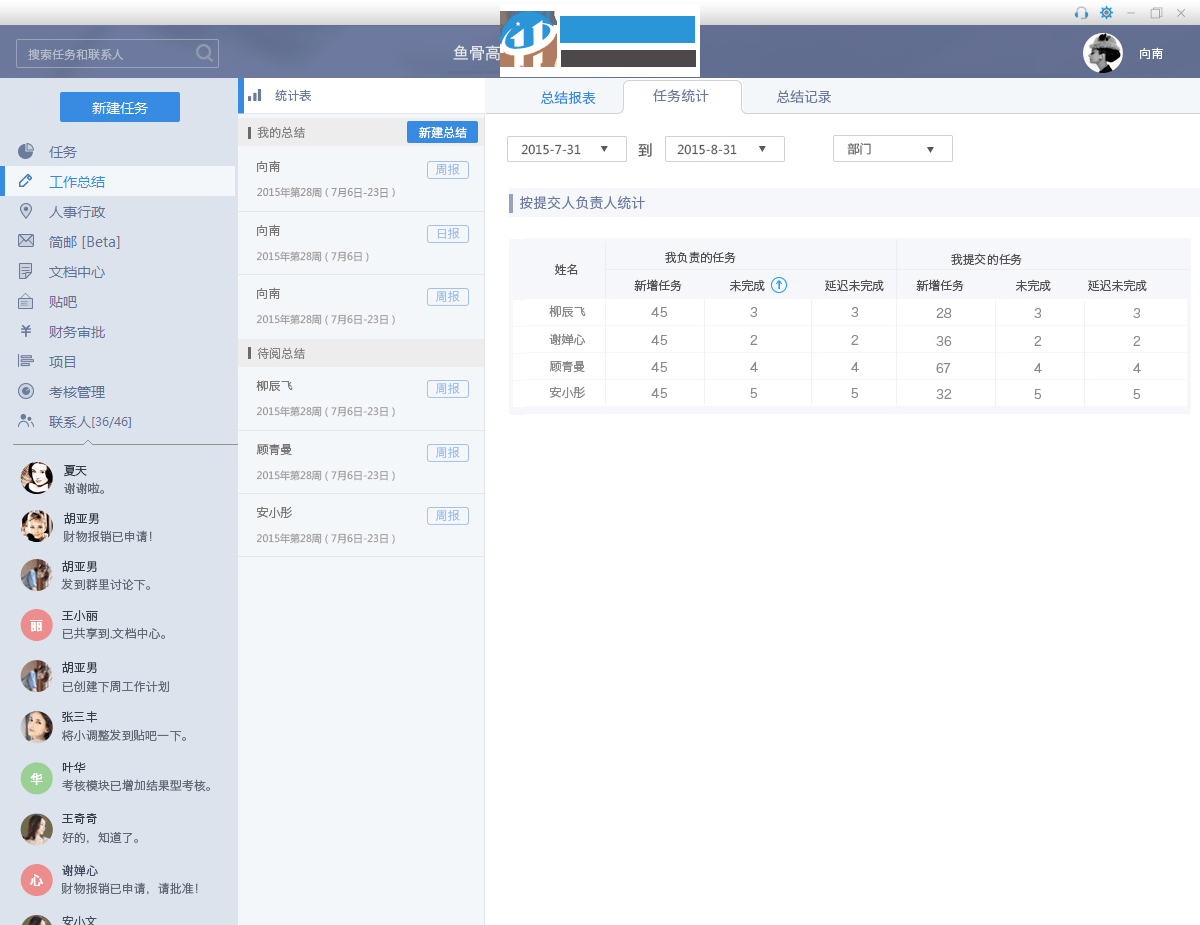The image size is (1200, 925).
Task: Select the 工作总结 pencil icon
Action: [26, 181]
